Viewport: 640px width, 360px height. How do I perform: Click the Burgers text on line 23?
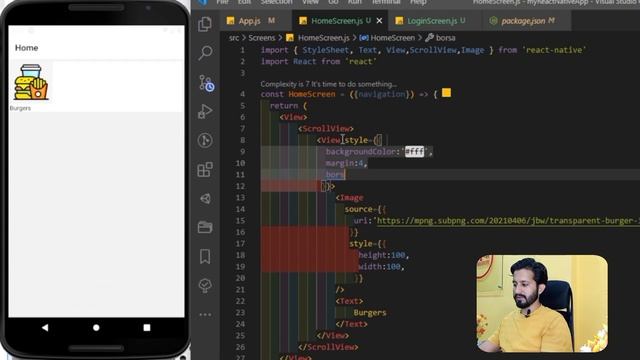[x=370, y=313]
